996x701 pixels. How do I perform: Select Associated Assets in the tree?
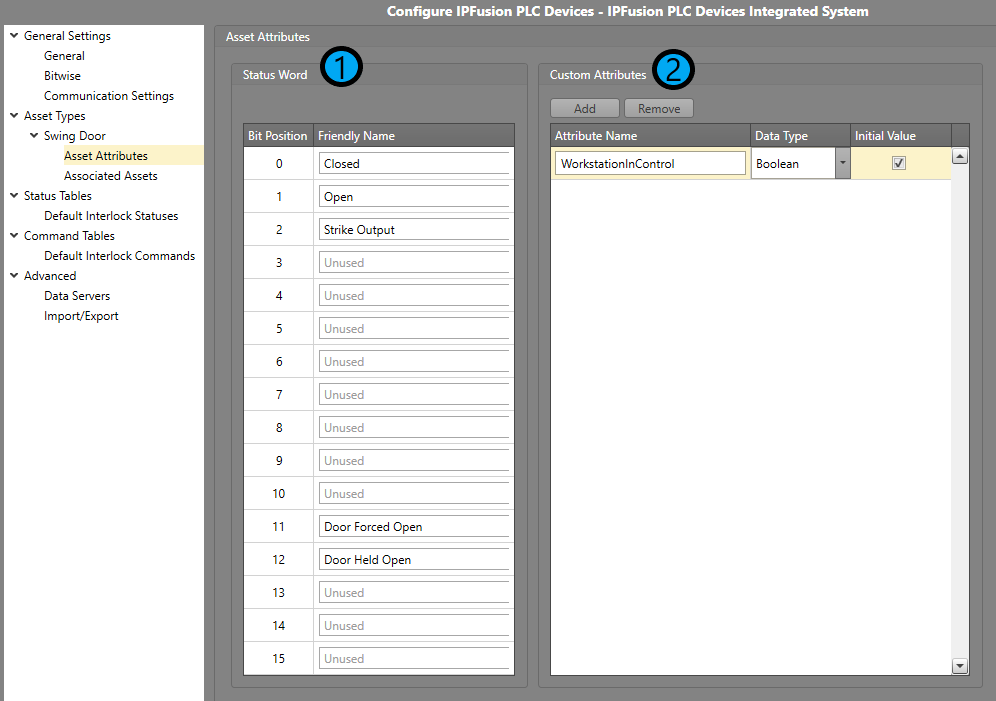click(110, 176)
